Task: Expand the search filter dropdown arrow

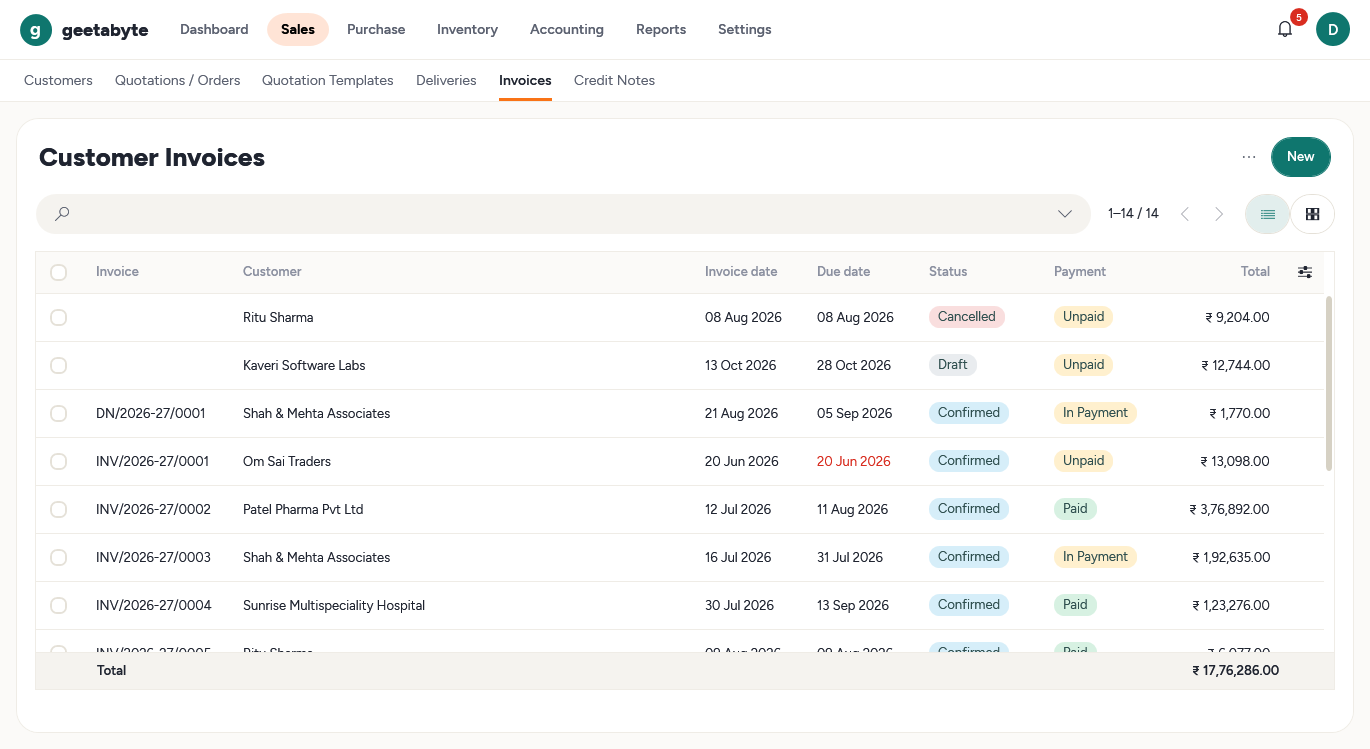Action: (1065, 214)
